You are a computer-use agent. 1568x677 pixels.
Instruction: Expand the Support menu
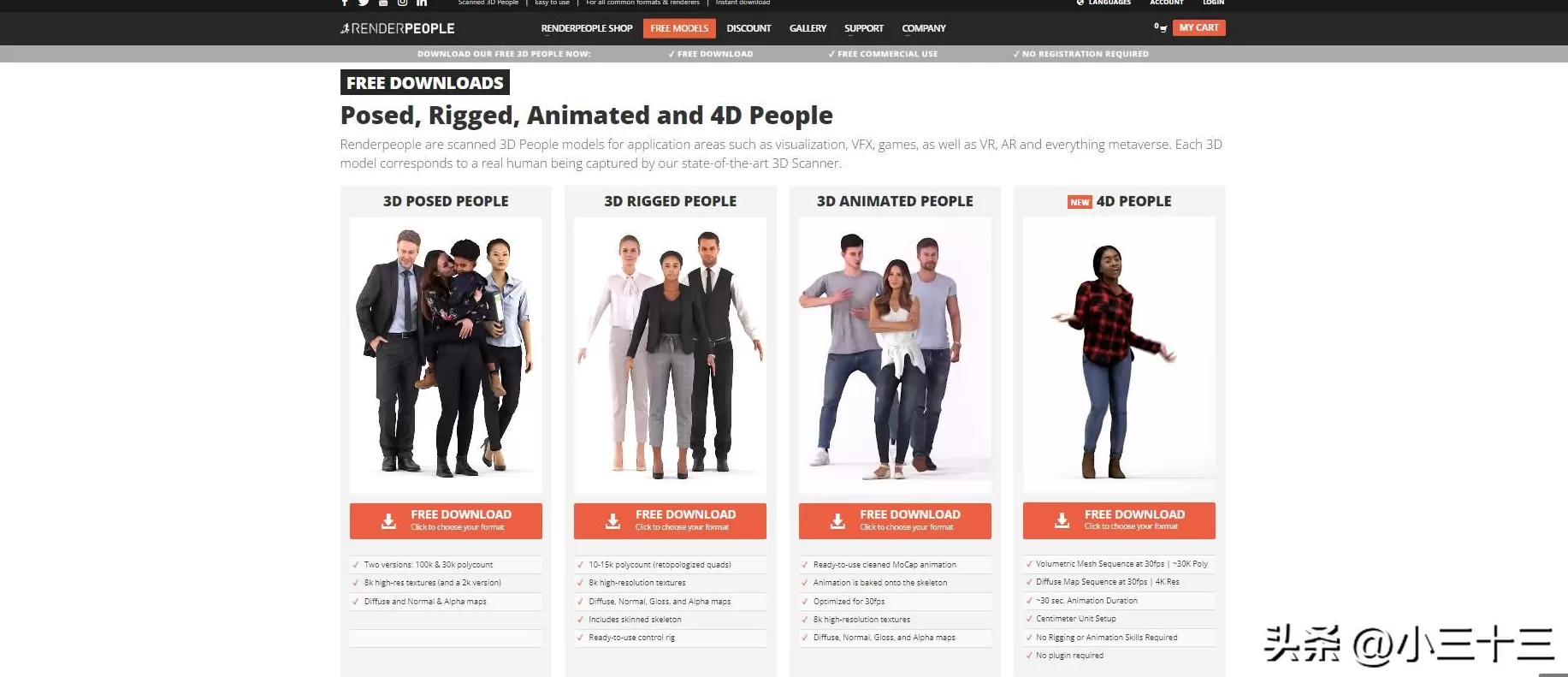coord(864,28)
